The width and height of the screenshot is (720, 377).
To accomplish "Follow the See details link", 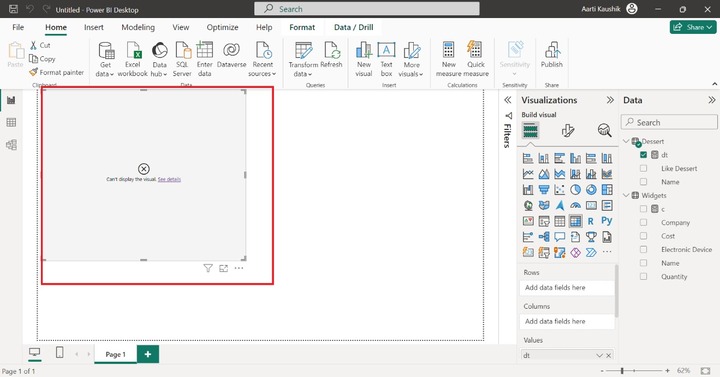I will point(169,180).
